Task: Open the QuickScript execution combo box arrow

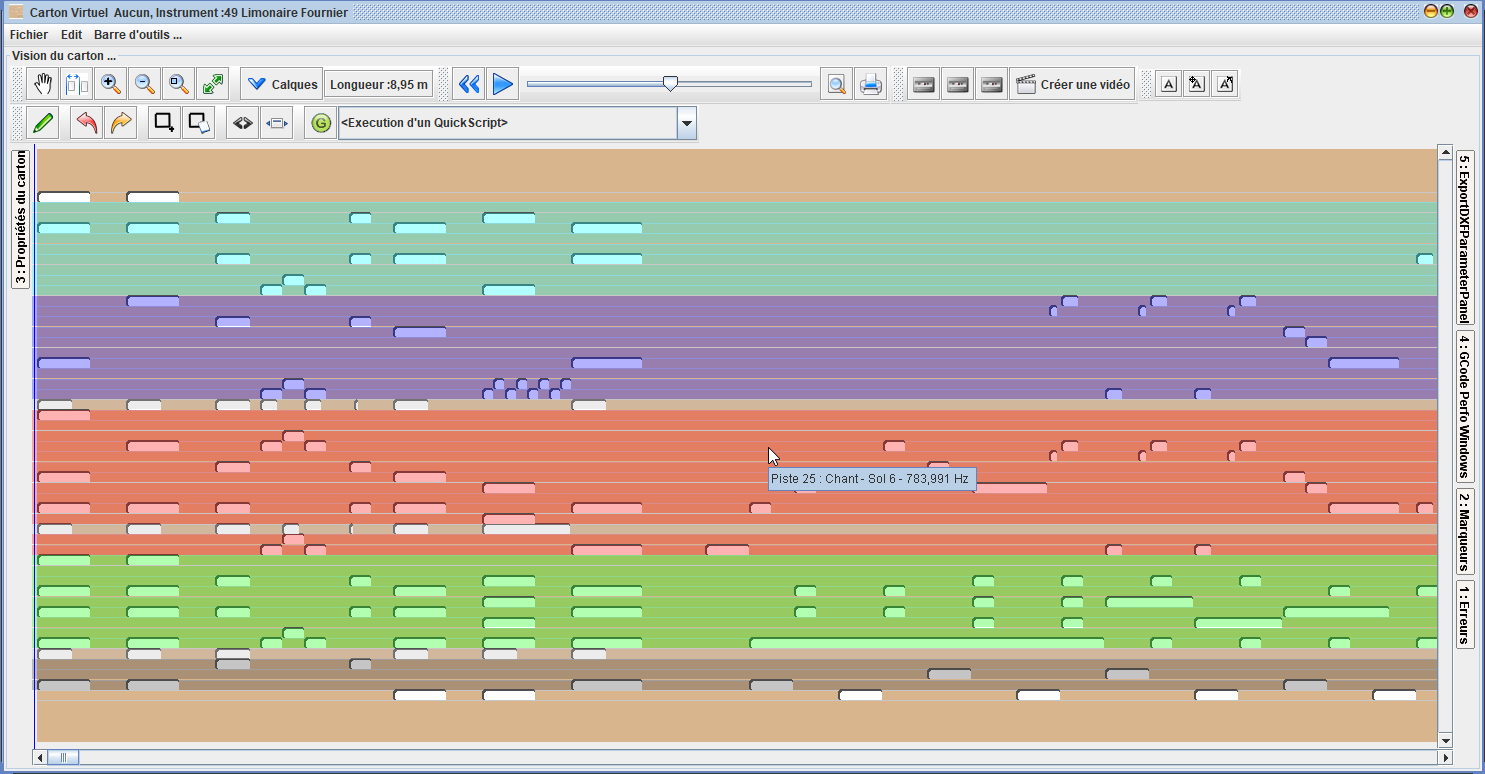Action: [x=687, y=123]
